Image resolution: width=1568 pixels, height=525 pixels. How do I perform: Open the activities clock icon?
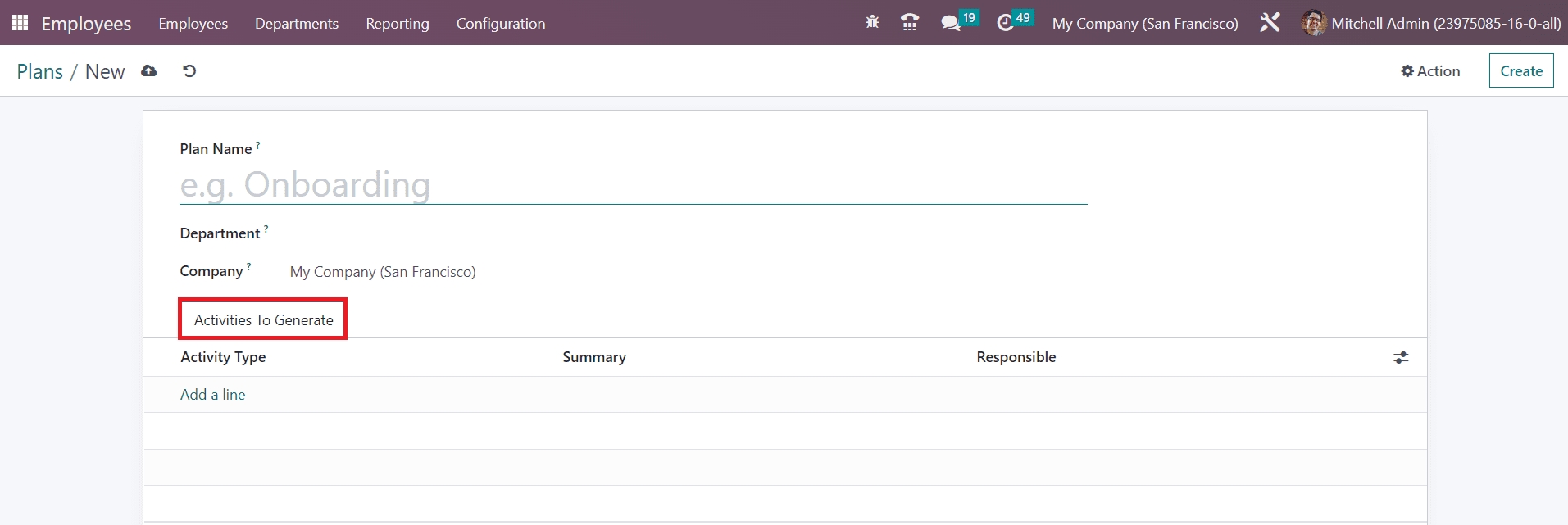[x=1006, y=23]
